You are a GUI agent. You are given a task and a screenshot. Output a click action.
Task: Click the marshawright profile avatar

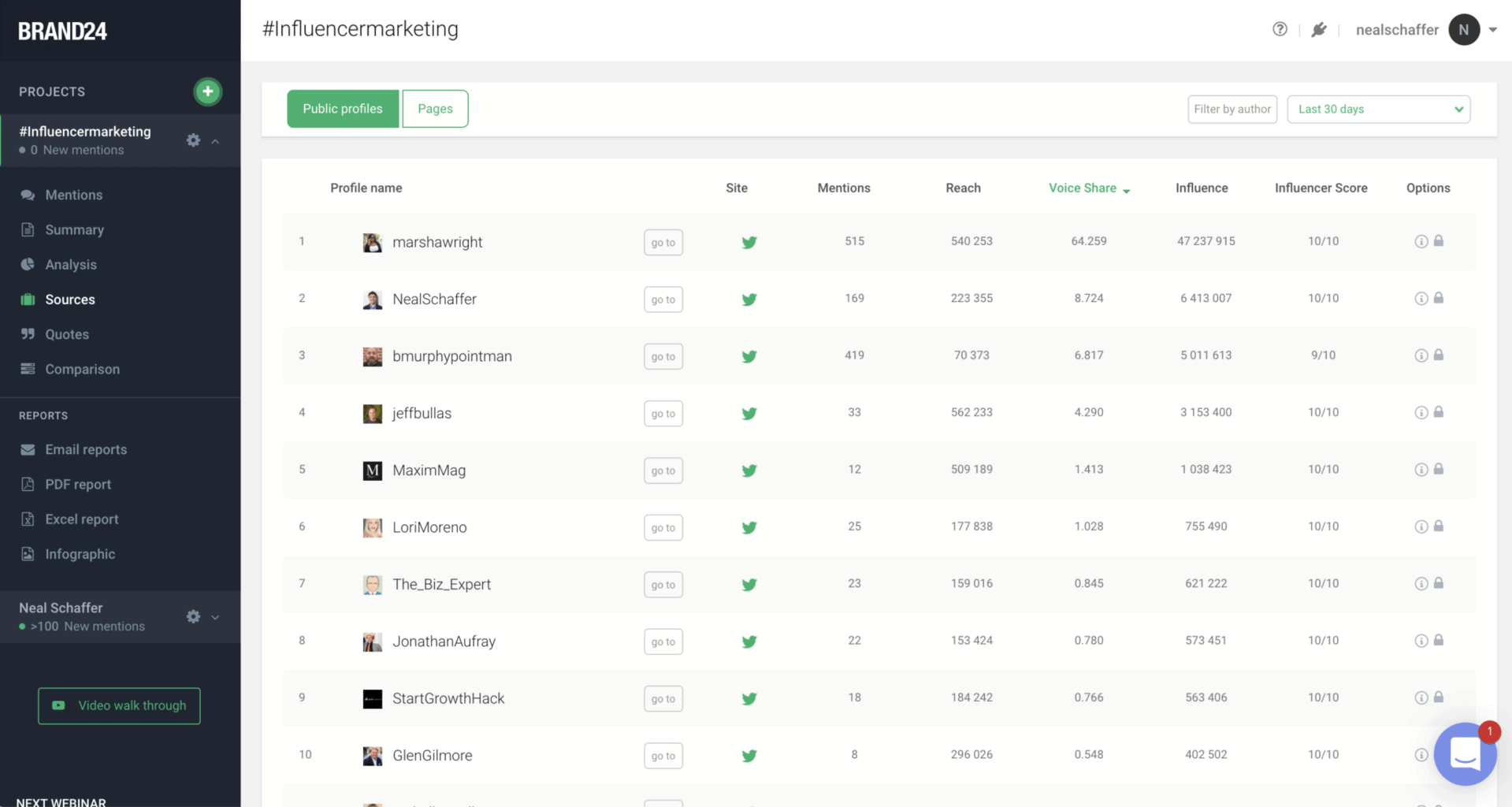click(x=373, y=242)
